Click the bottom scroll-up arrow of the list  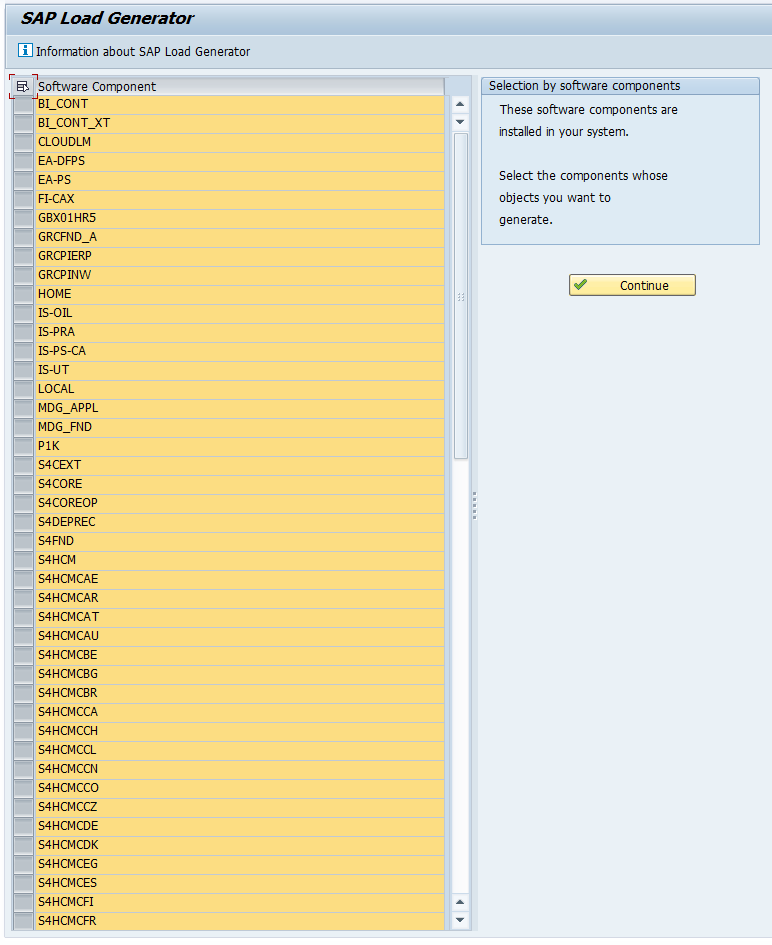pos(460,902)
